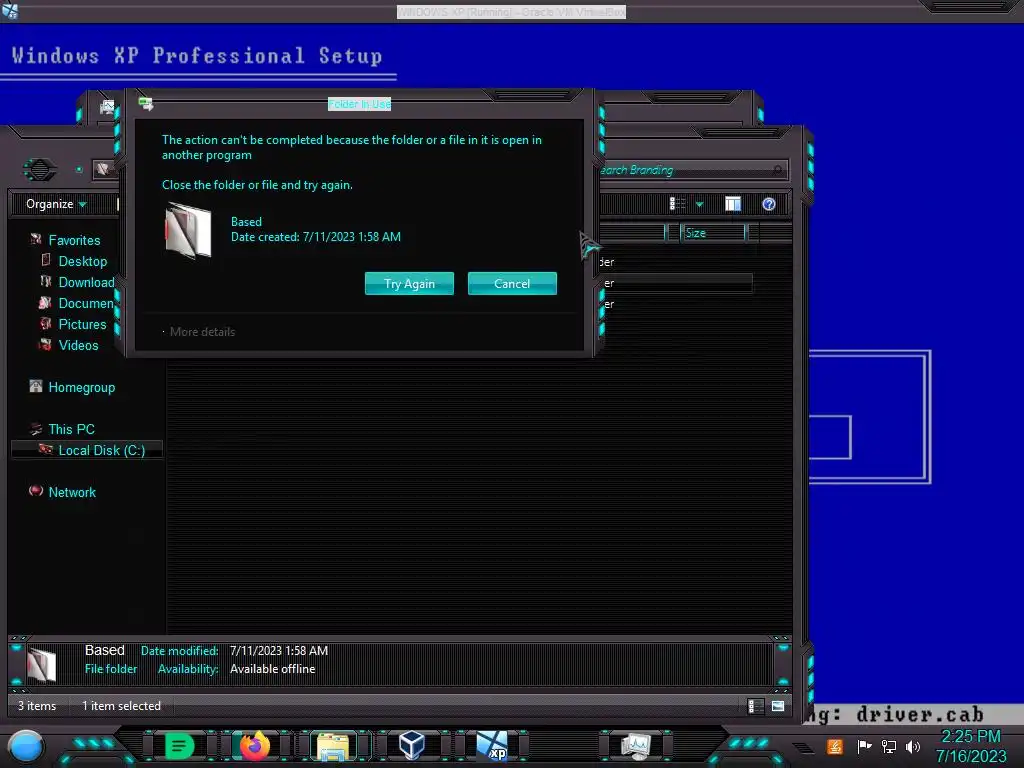
Task: Open Videos in the navigation pane
Action: (x=78, y=345)
